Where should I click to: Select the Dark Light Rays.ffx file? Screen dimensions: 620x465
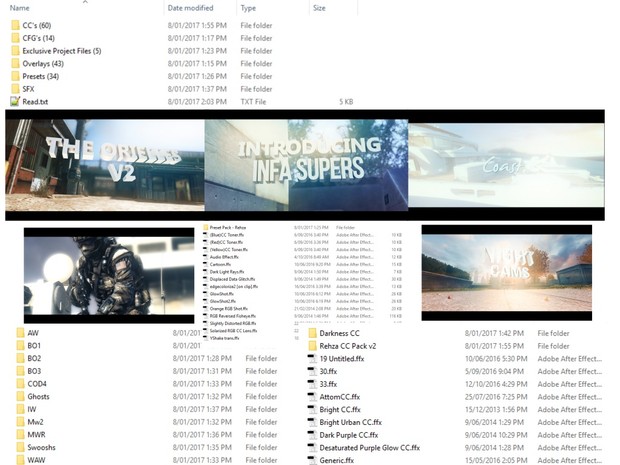click(x=227, y=272)
